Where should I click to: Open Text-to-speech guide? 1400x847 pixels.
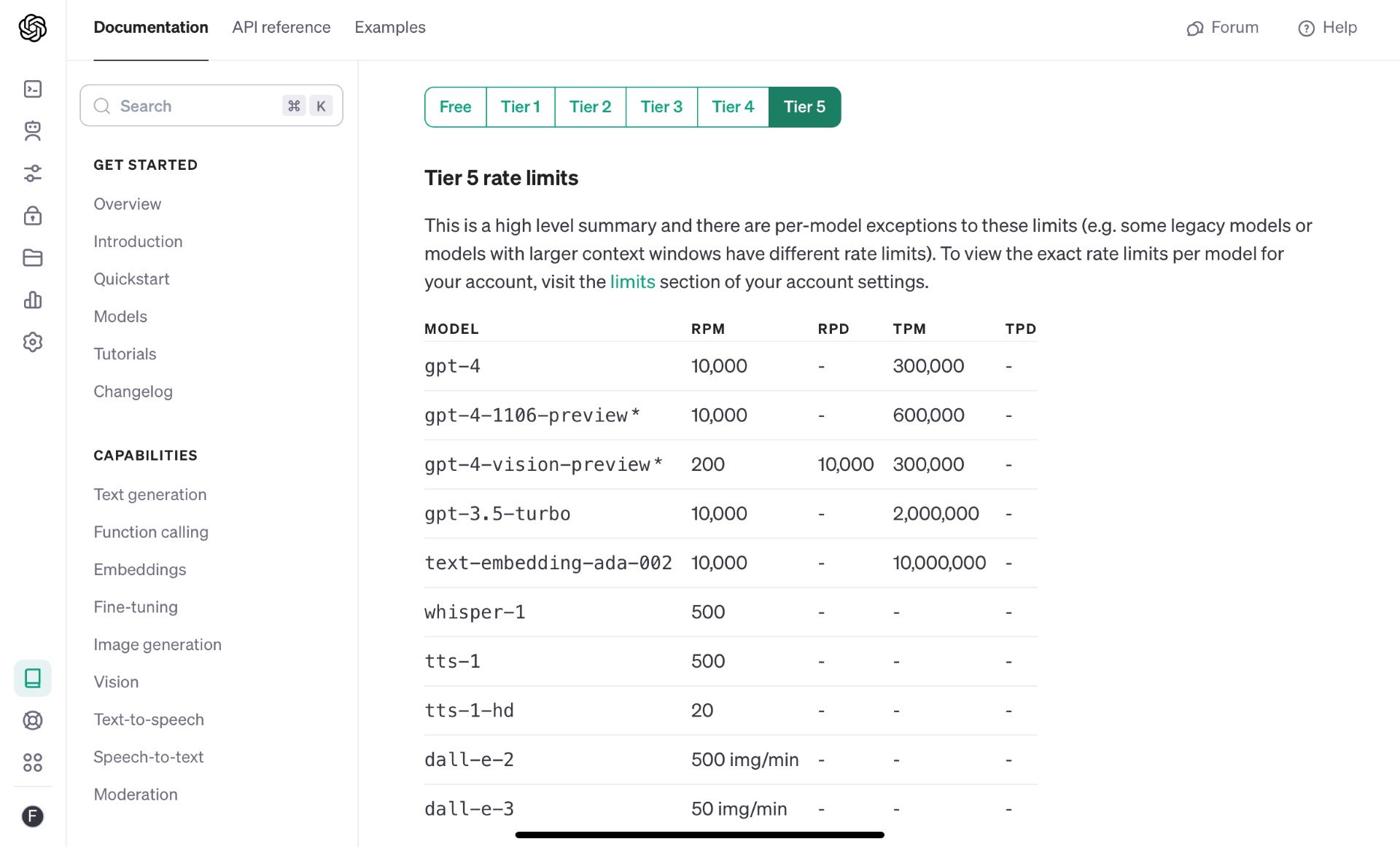tap(149, 719)
